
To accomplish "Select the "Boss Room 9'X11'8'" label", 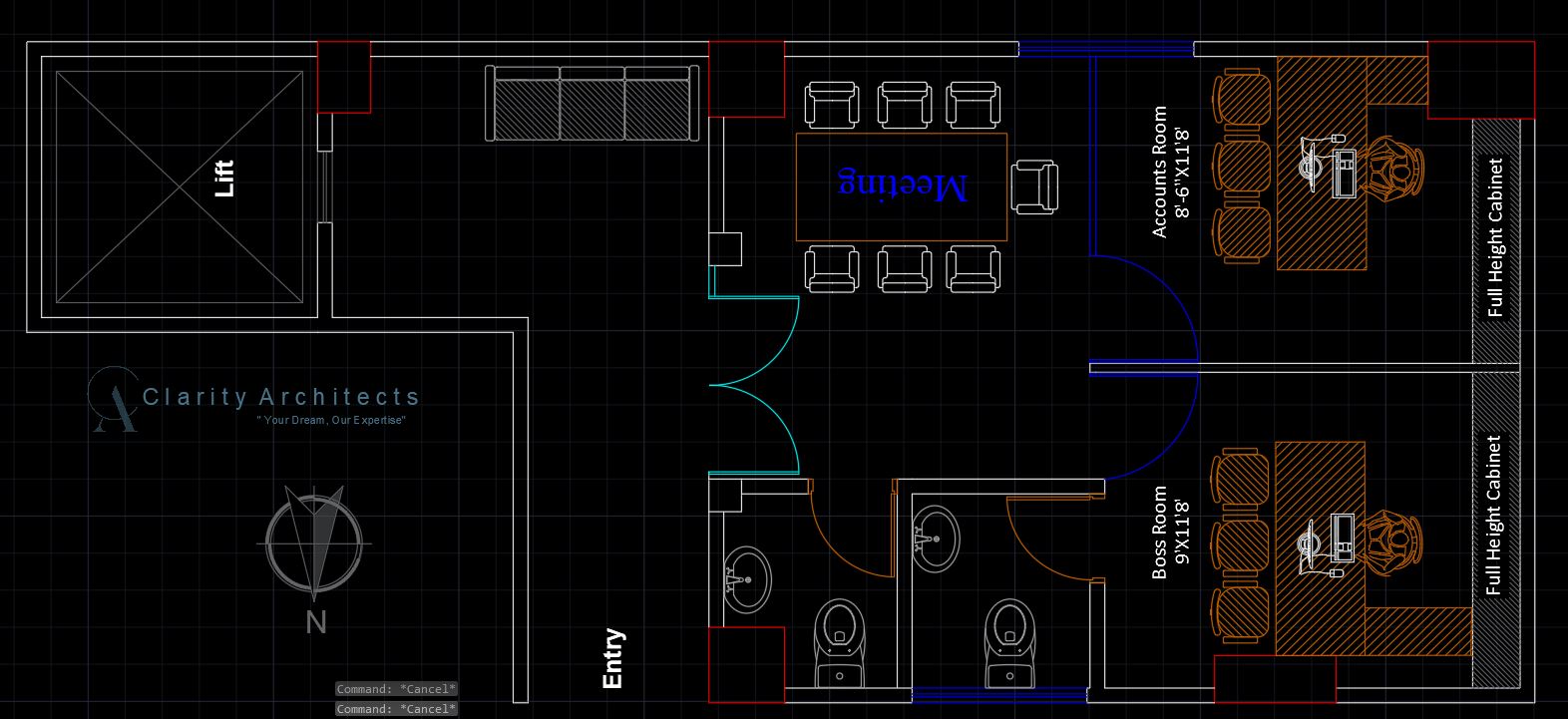I will [x=1171, y=532].
